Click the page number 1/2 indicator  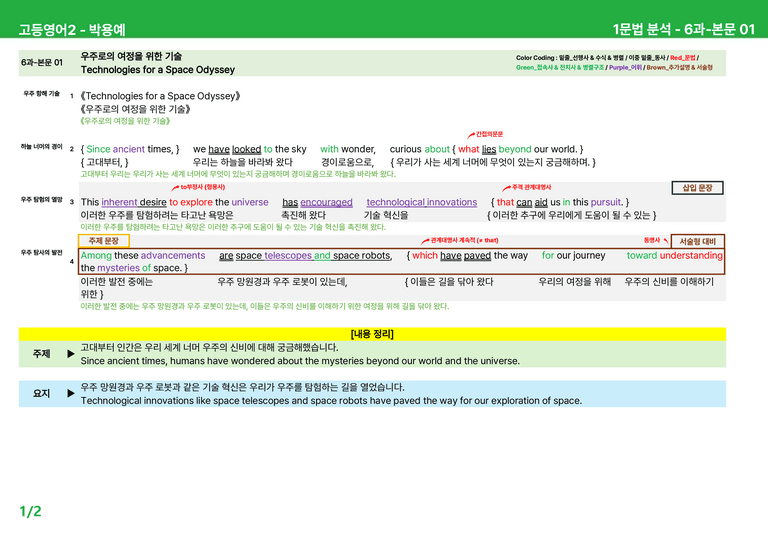pyautogui.click(x=30, y=512)
